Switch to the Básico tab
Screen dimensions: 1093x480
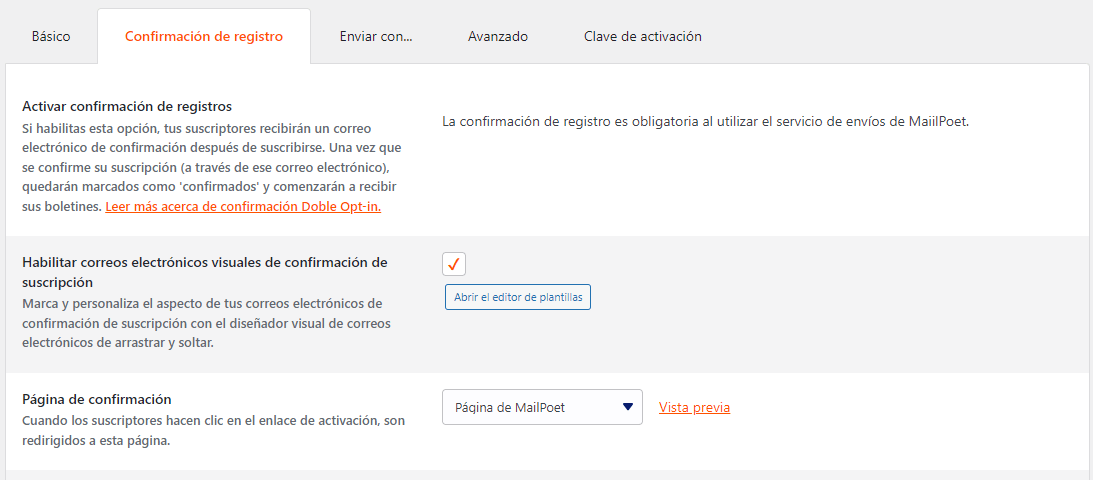51,36
